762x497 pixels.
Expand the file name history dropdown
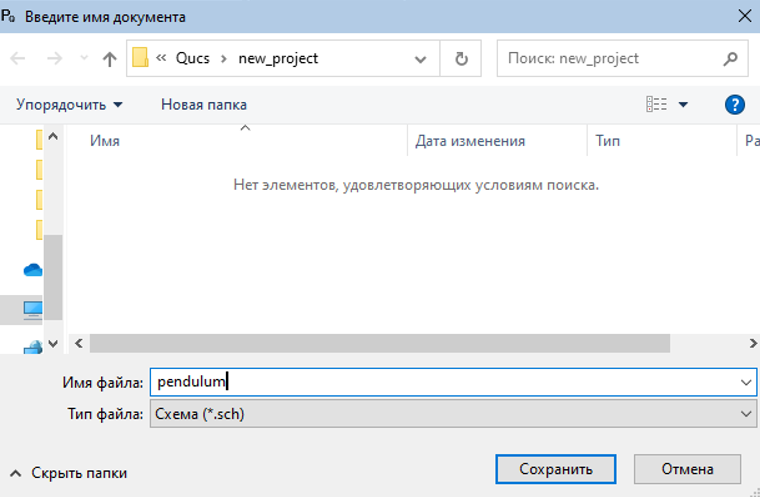(745, 382)
